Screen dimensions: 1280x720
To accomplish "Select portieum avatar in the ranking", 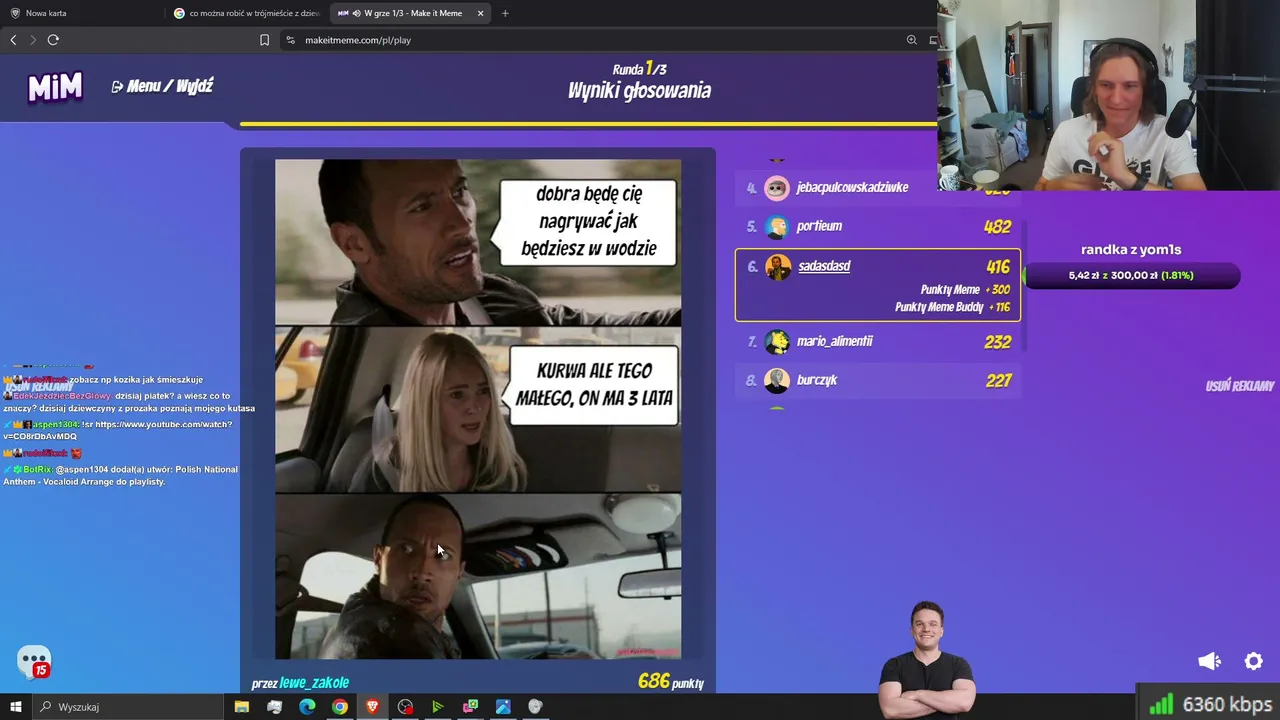I will (x=777, y=227).
